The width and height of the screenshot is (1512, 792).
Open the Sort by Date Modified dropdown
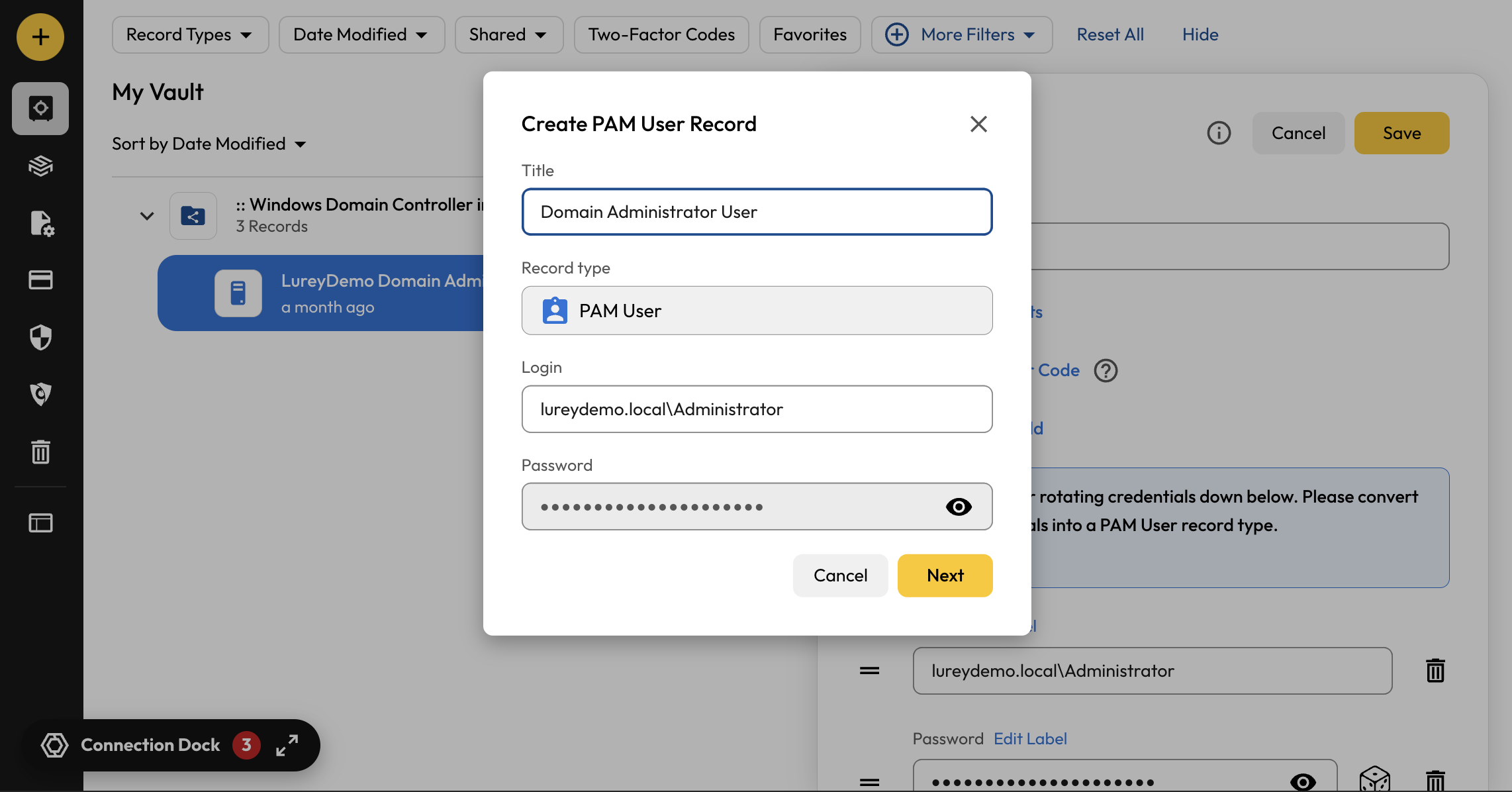209,144
